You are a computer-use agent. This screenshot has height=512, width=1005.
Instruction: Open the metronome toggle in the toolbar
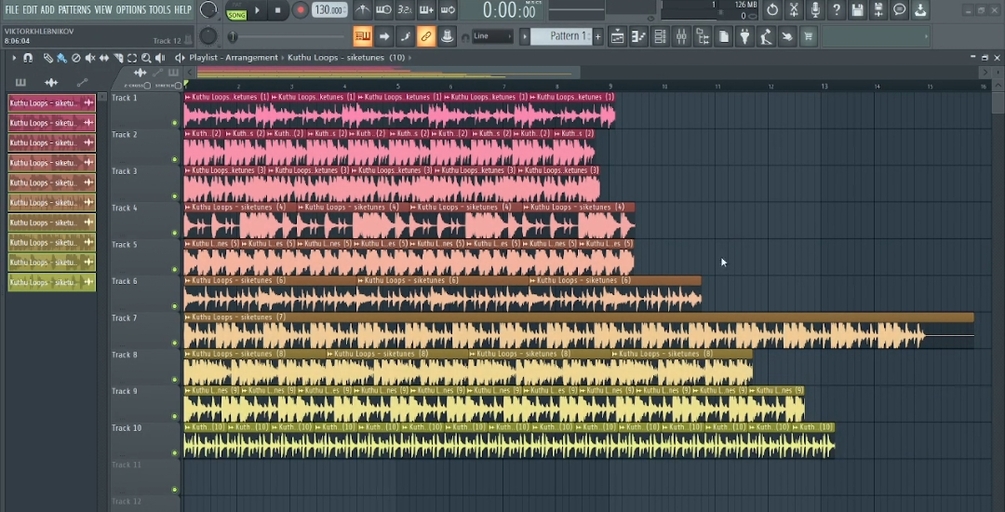[x=362, y=10]
